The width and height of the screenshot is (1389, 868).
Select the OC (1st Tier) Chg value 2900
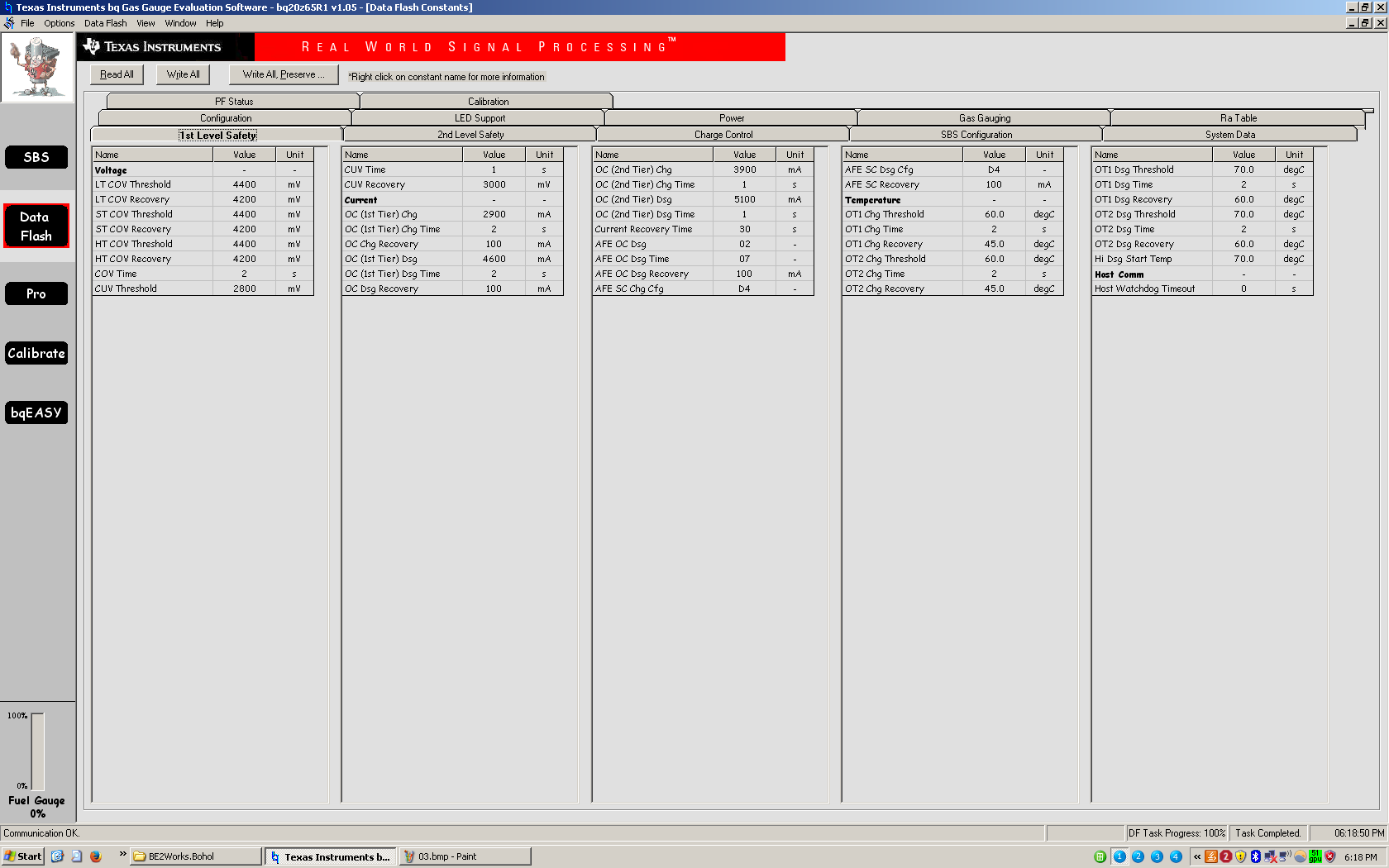click(x=494, y=214)
